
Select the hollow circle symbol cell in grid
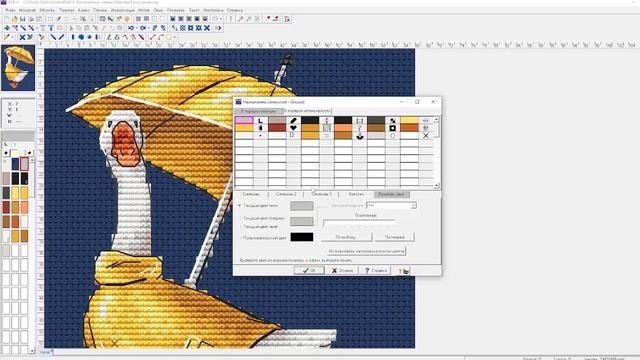click(x=392, y=136)
